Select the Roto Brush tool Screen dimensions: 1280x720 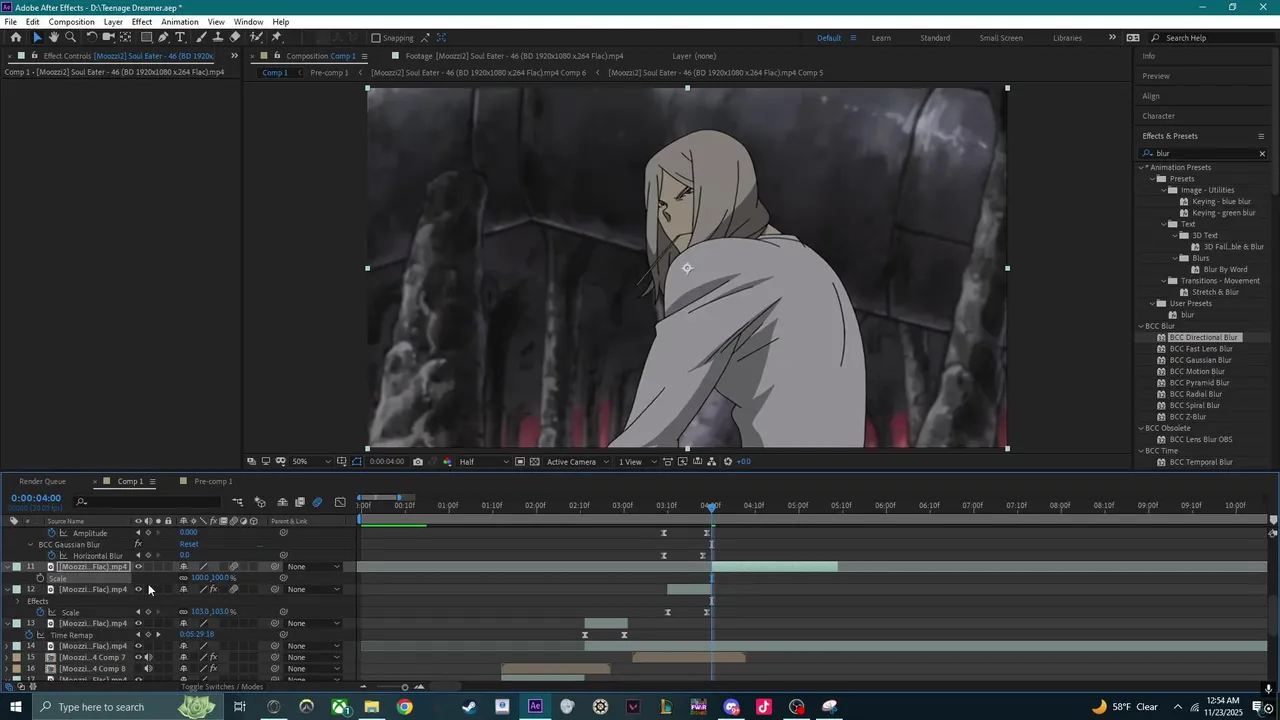point(257,37)
